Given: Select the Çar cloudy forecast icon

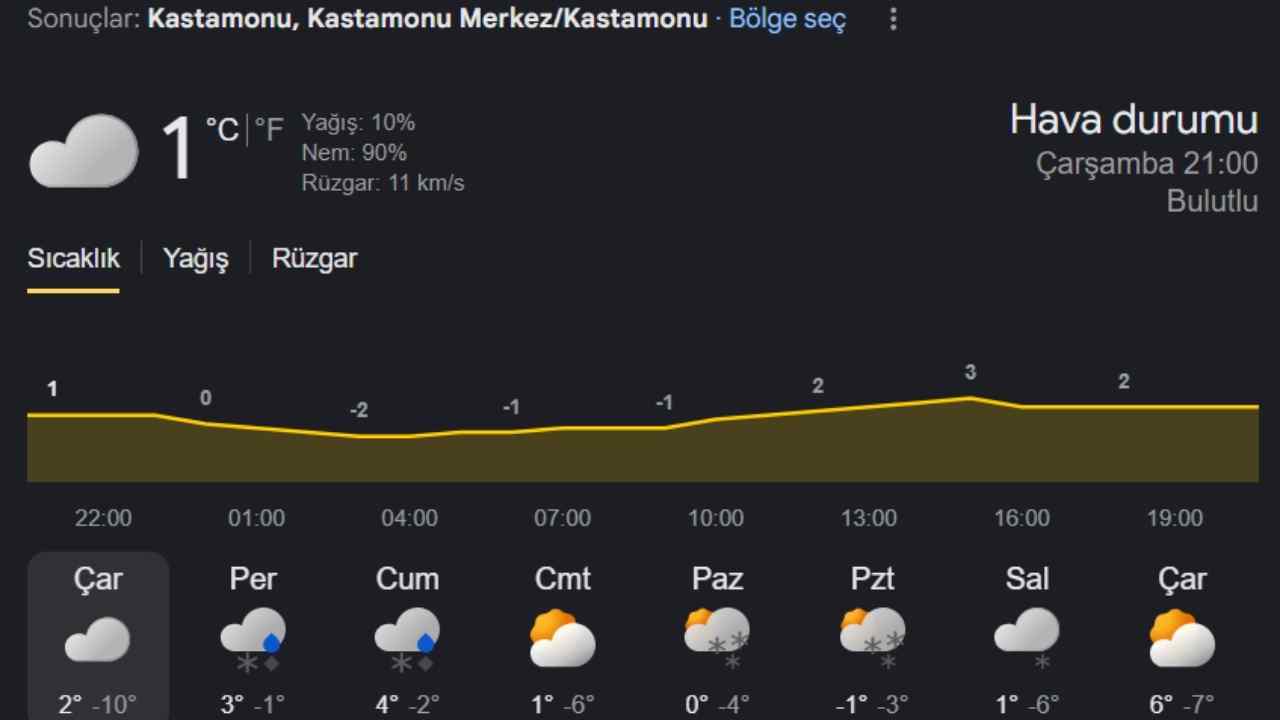Looking at the screenshot, I should coord(98,639).
